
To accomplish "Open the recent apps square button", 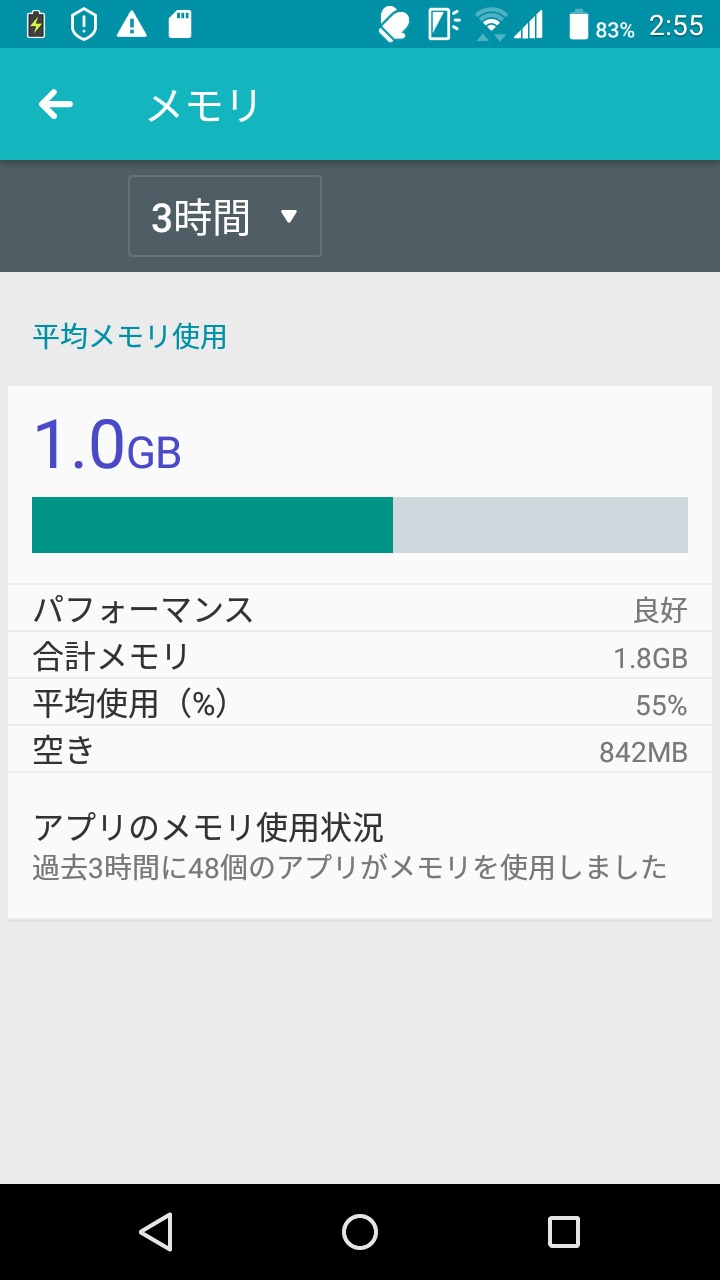I will pyautogui.click(x=563, y=1231).
